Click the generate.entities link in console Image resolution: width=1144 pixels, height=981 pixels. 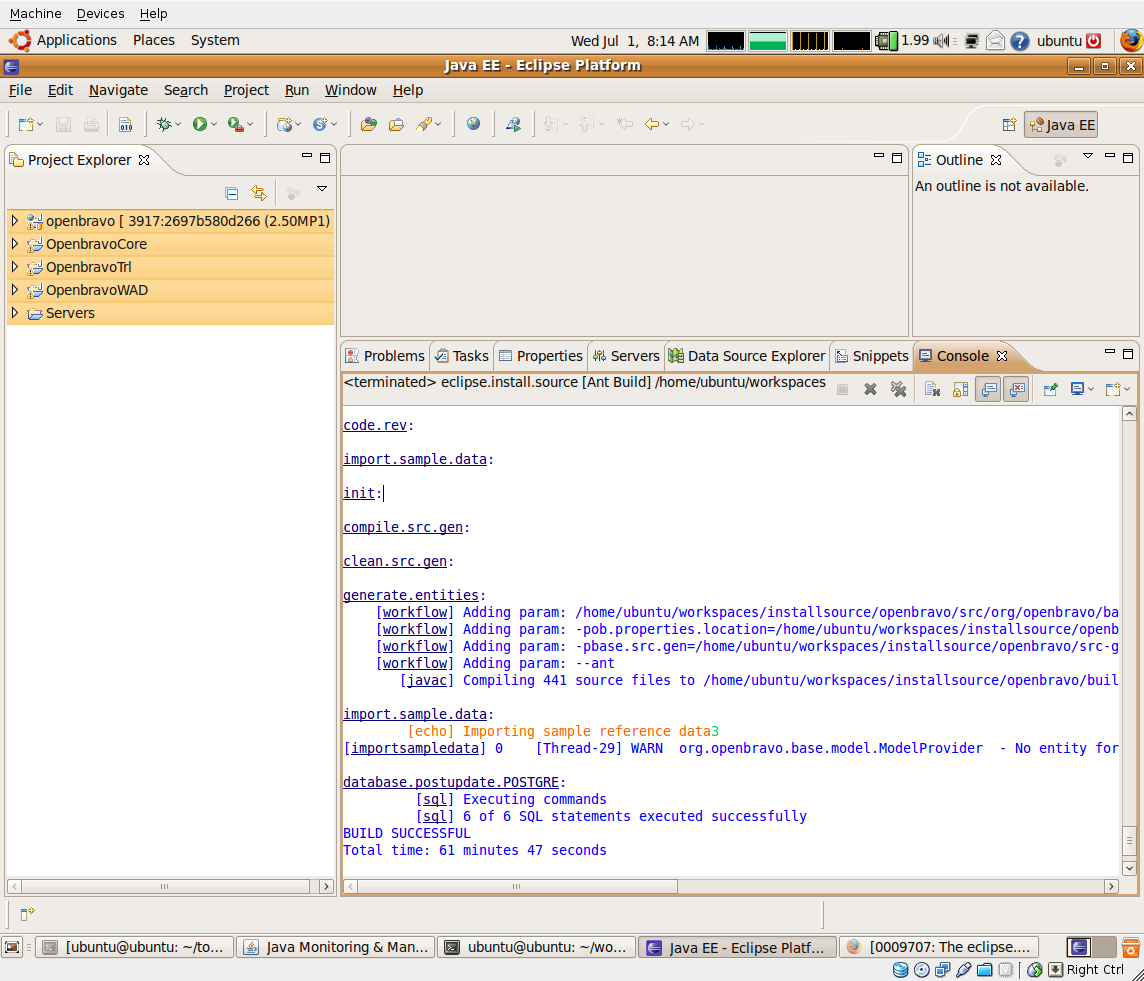click(410, 595)
